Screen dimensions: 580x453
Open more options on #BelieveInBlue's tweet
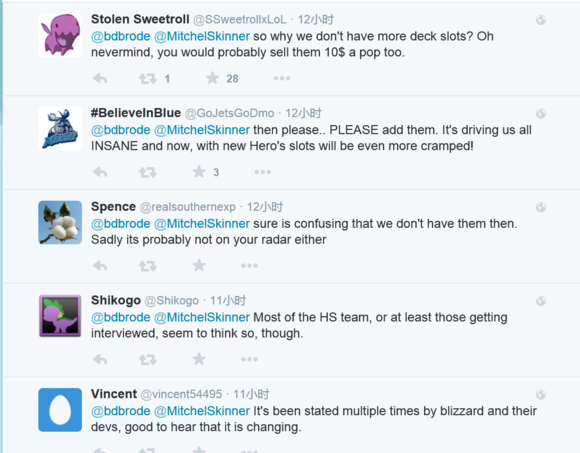[x=263, y=172]
